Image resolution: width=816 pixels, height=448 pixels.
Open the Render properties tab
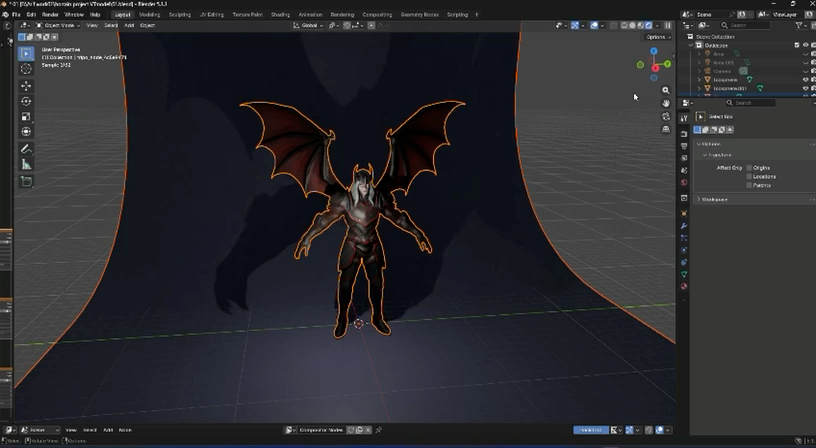point(684,134)
